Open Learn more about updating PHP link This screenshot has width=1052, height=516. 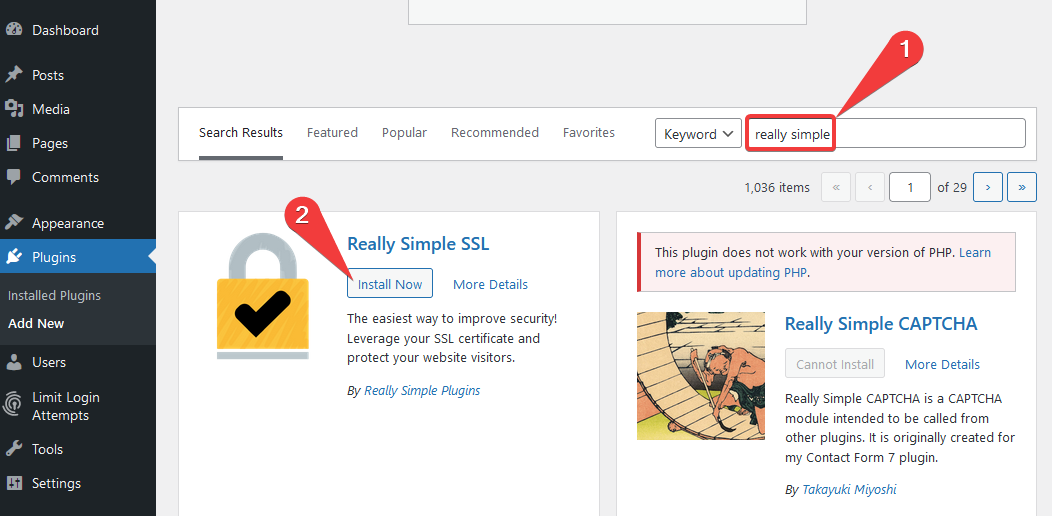(x=823, y=263)
